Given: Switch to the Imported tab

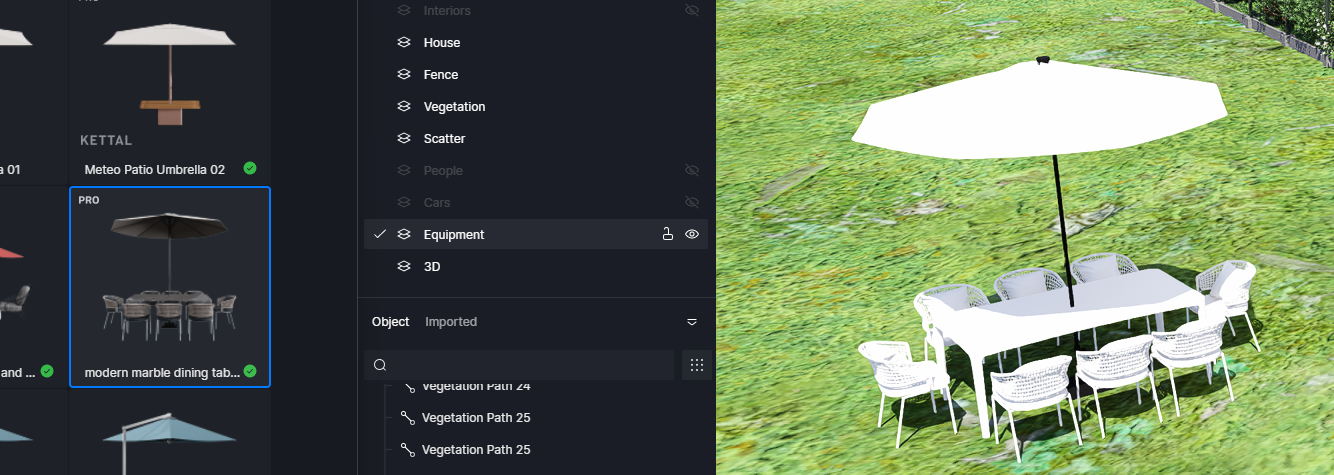Looking at the screenshot, I should [x=451, y=322].
